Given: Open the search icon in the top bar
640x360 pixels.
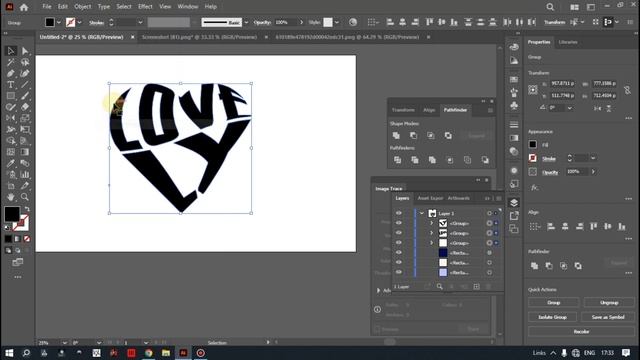Looking at the screenshot, I should coord(550,7).
